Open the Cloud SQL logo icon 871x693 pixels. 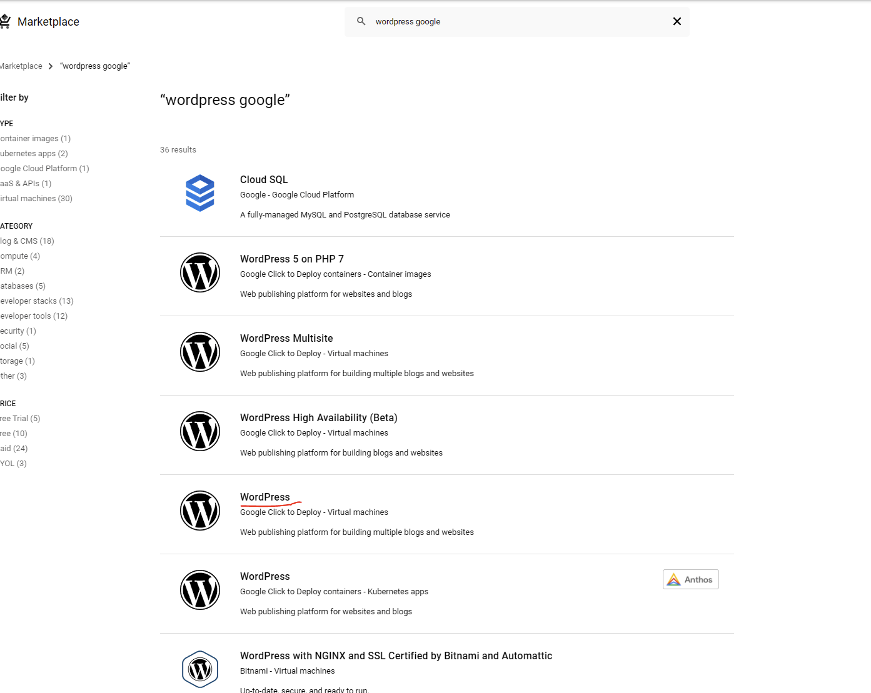pos(200,193)
